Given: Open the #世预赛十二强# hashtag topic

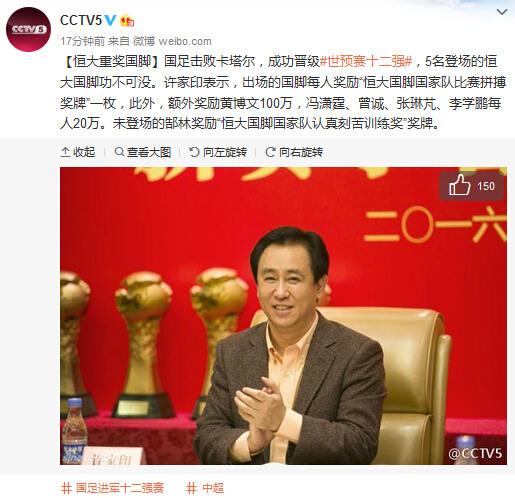Looking at the screenshot, I should (366, 61).
